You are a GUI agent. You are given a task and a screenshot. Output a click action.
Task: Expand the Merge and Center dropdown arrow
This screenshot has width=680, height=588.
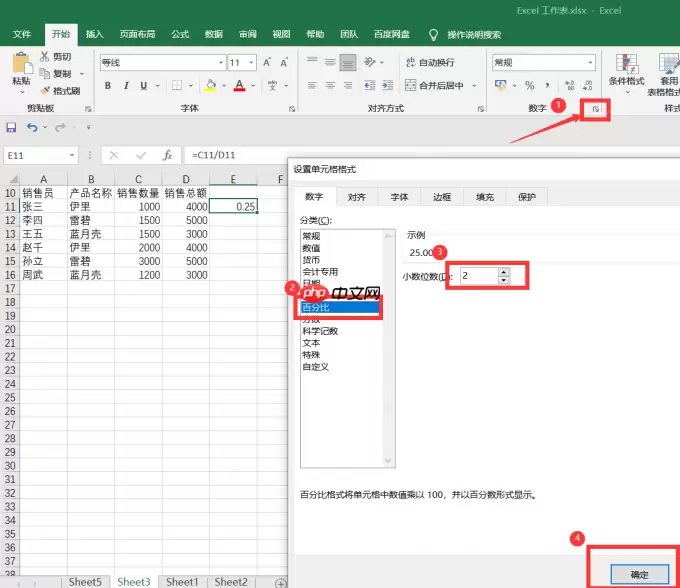click(x=474, y=86)
